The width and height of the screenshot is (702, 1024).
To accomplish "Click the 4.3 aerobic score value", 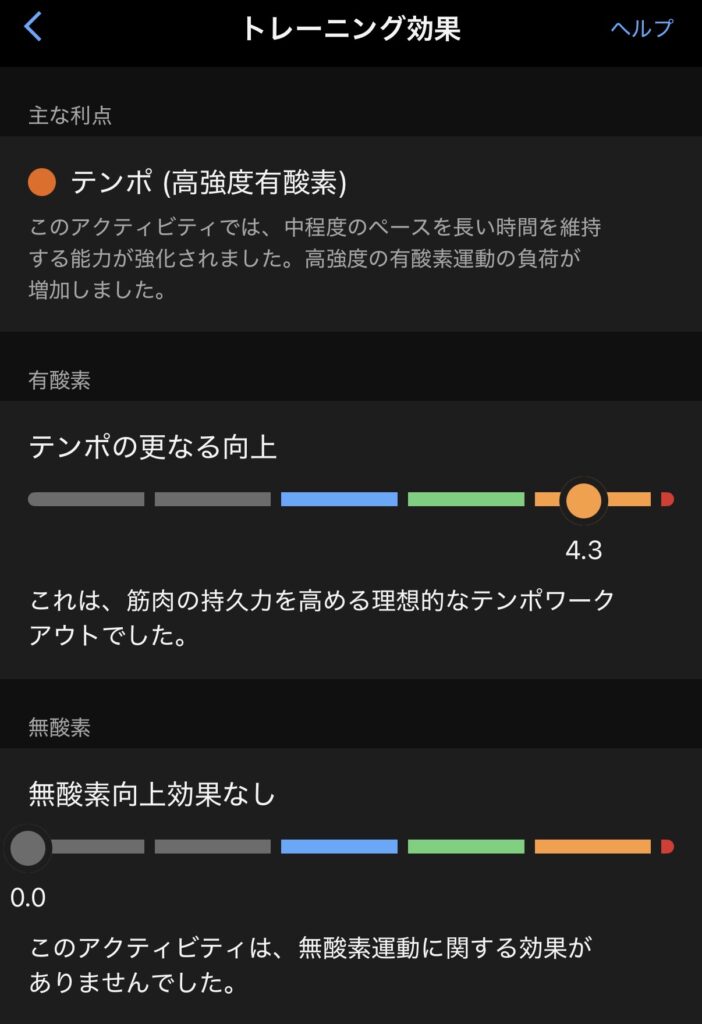I will [584, 550].
